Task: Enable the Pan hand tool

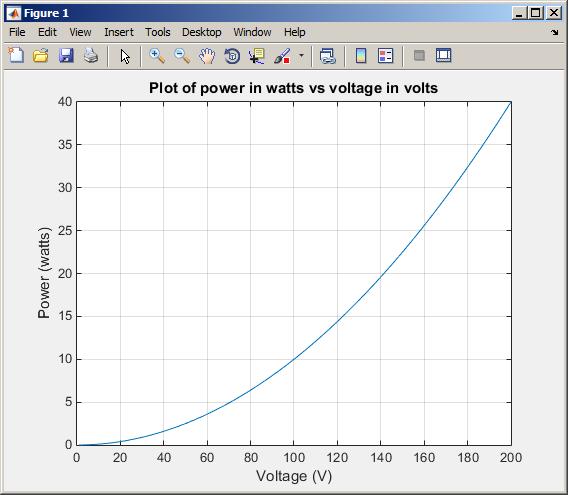Action: [207, 56]
